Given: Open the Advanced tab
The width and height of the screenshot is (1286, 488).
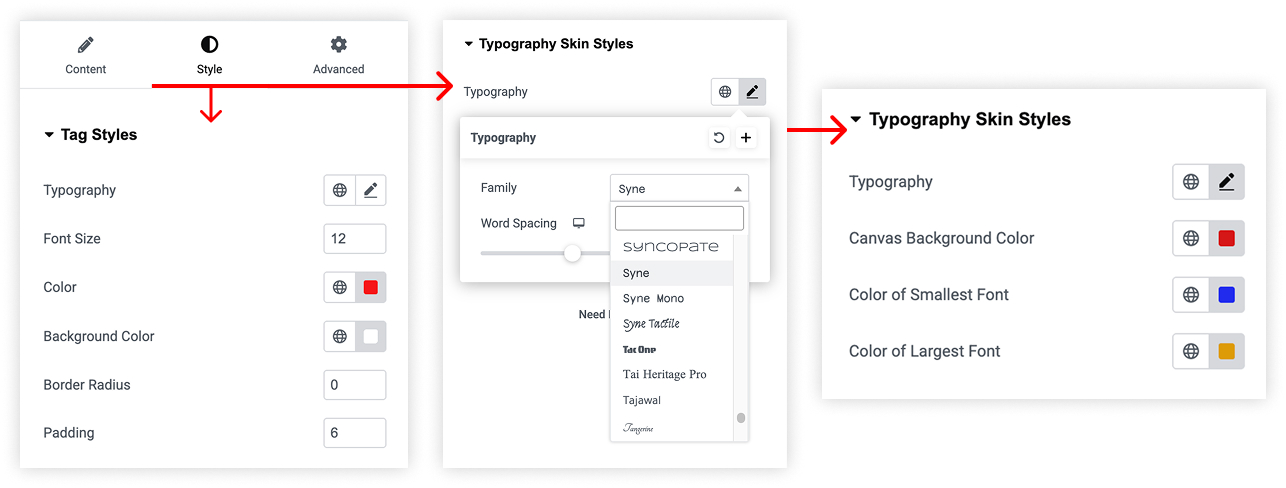Looking at the screenshot, I should 338,55.
